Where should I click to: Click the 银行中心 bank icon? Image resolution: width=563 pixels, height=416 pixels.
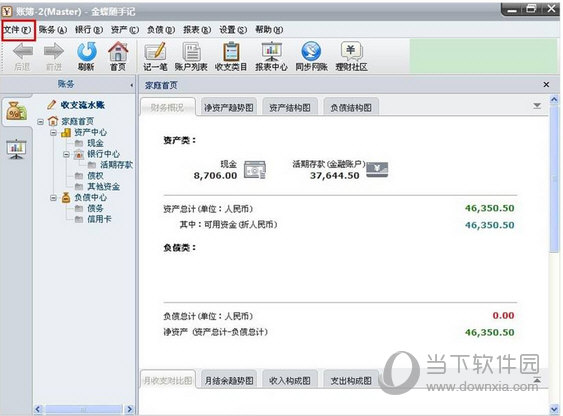pyautogui.click(x=79, y=154)
